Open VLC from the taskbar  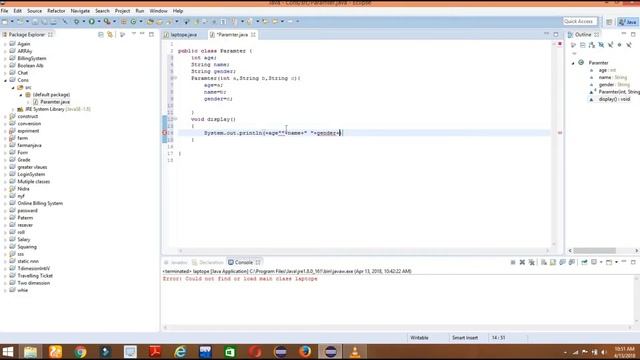coord(355,352)
